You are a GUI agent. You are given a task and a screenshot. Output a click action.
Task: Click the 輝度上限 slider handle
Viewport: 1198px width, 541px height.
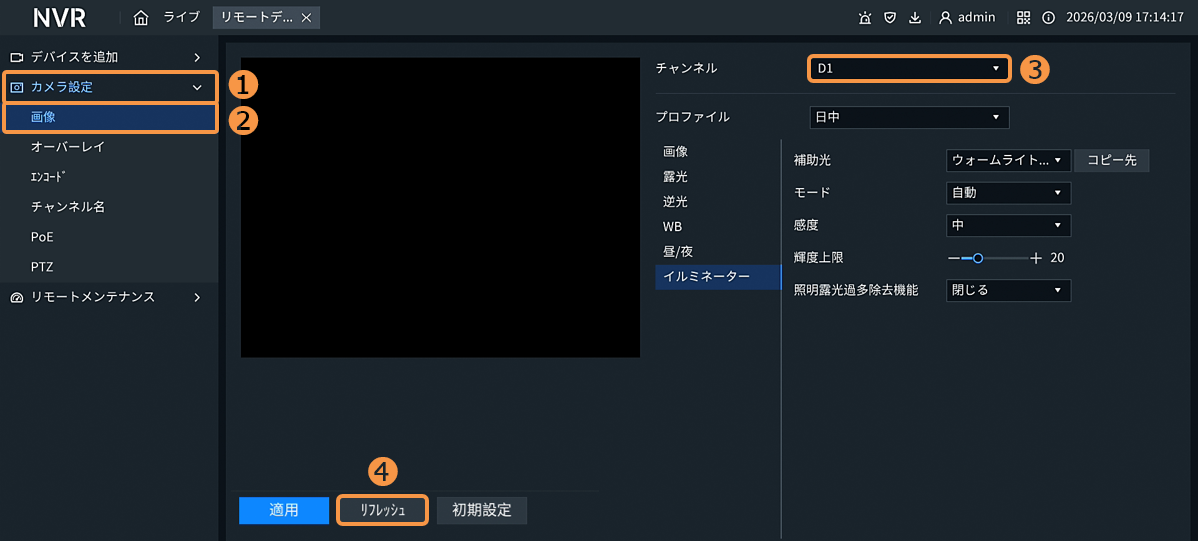click(x=978, y=258)
